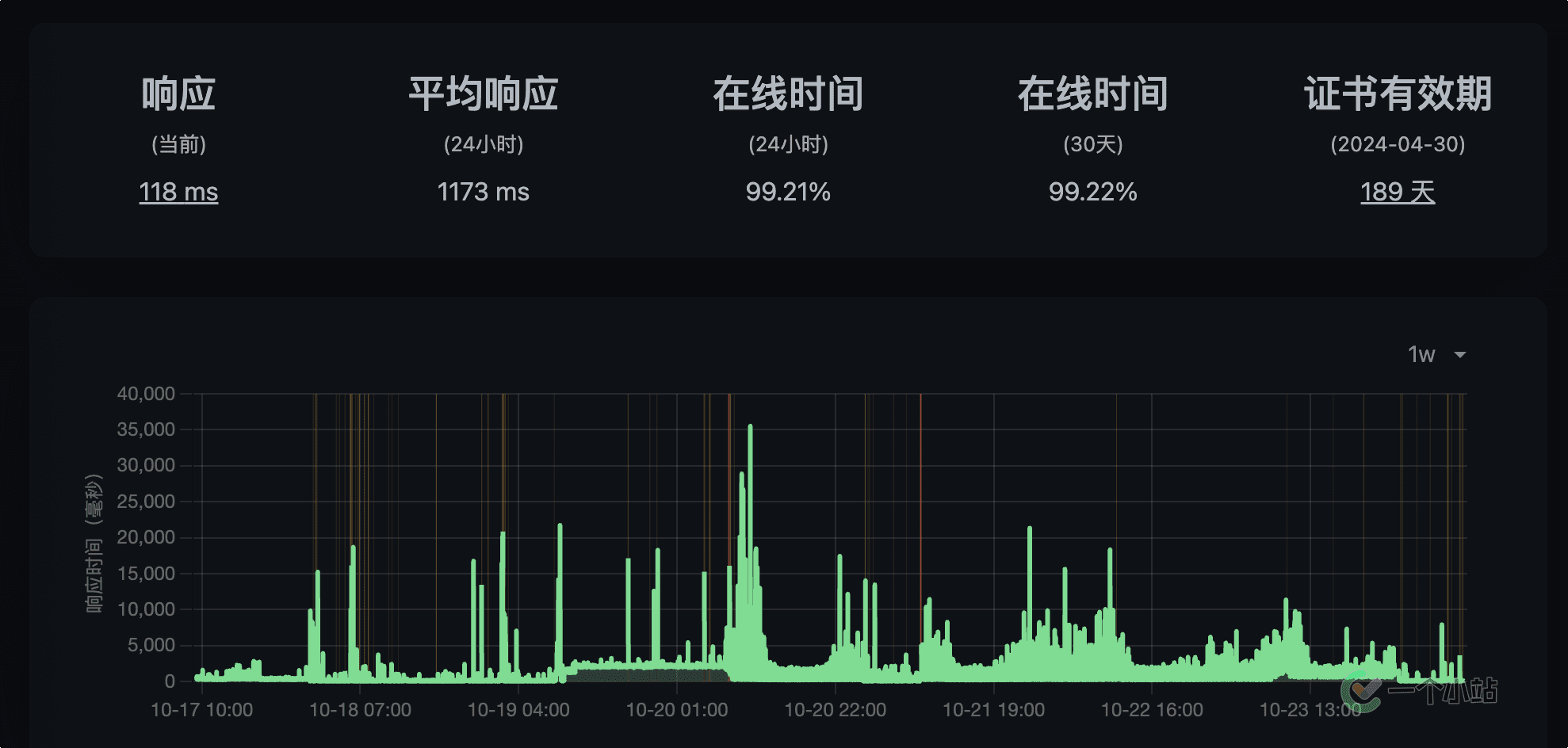Click the "99.21%" 24-hour uptime value
The image size is (1568, 748).
tap(788, 192)
